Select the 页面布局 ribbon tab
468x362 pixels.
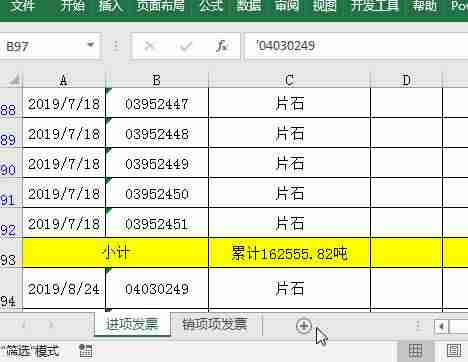click(x=160, y=6)
